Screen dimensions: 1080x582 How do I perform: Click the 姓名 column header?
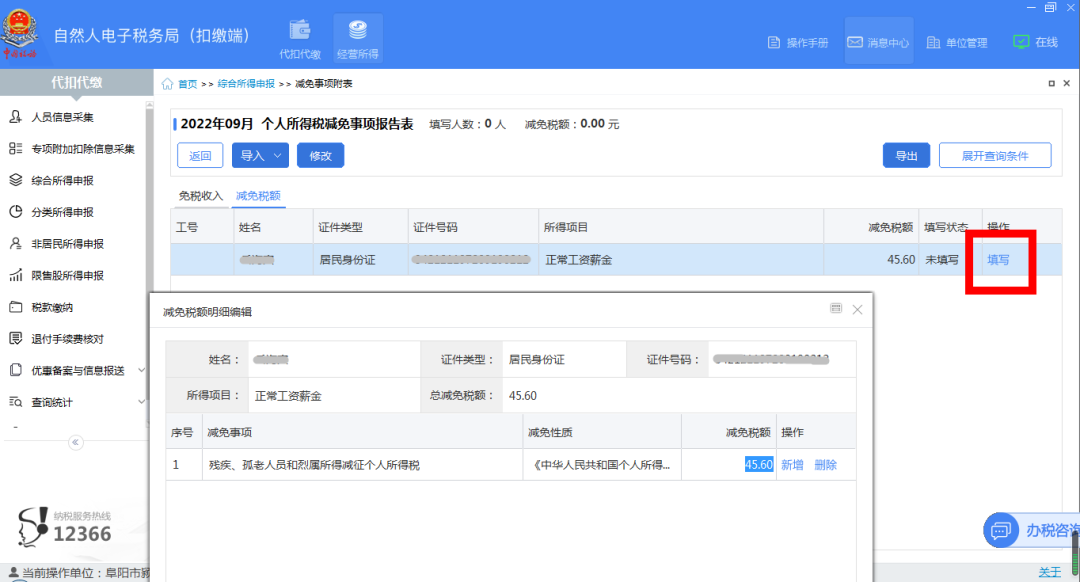pyautogui.click(x=273, y=227)
